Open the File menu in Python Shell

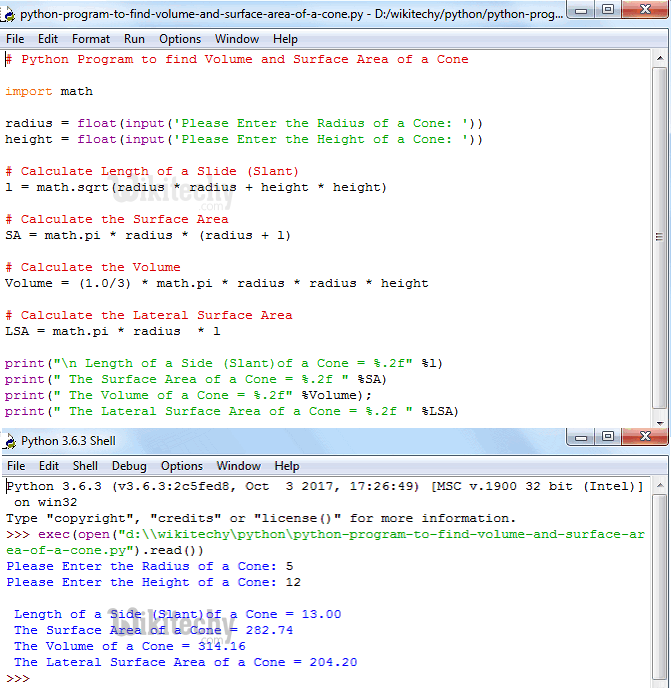click(16, 466)
